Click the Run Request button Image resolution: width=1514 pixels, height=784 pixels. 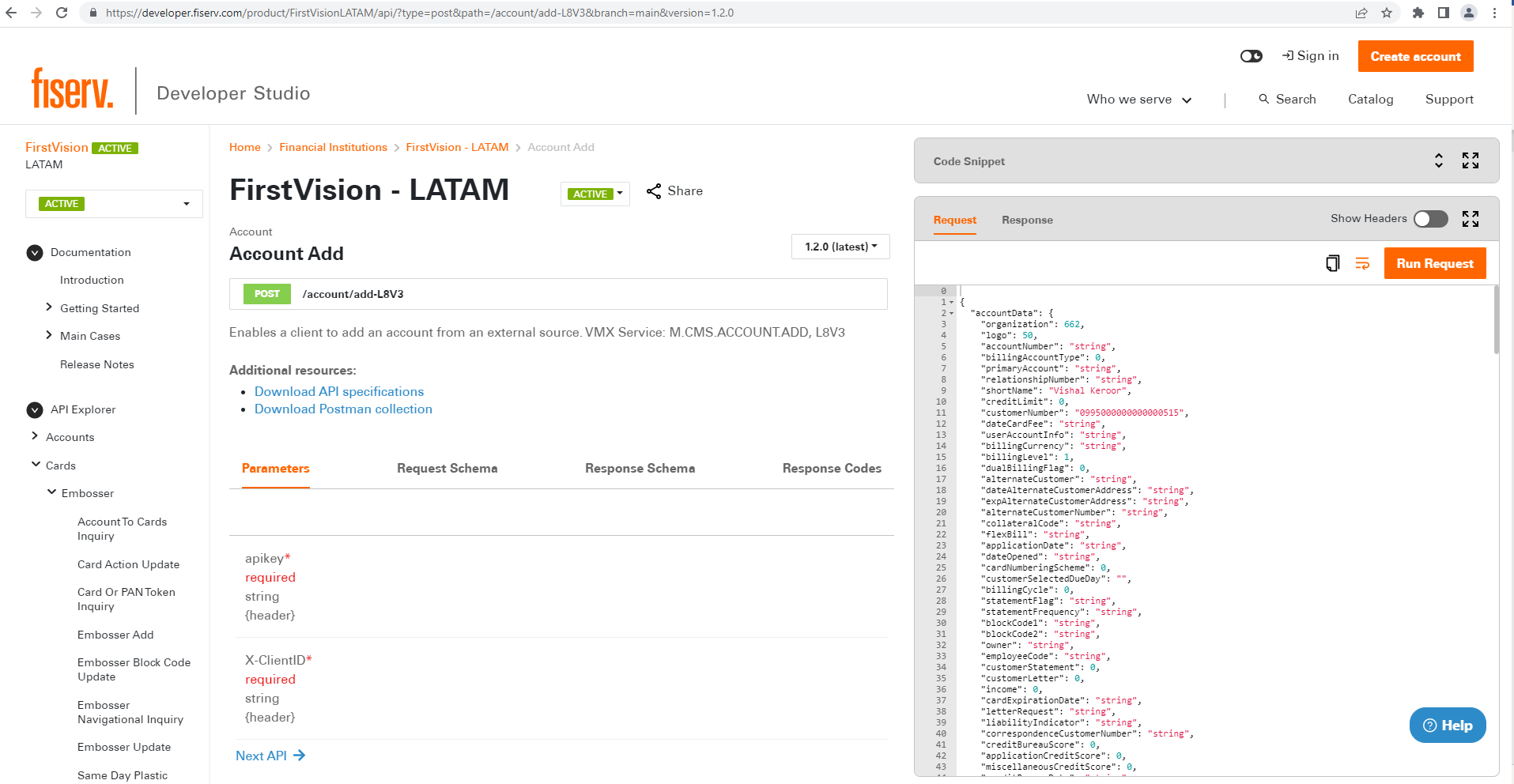click(1434, 263)
